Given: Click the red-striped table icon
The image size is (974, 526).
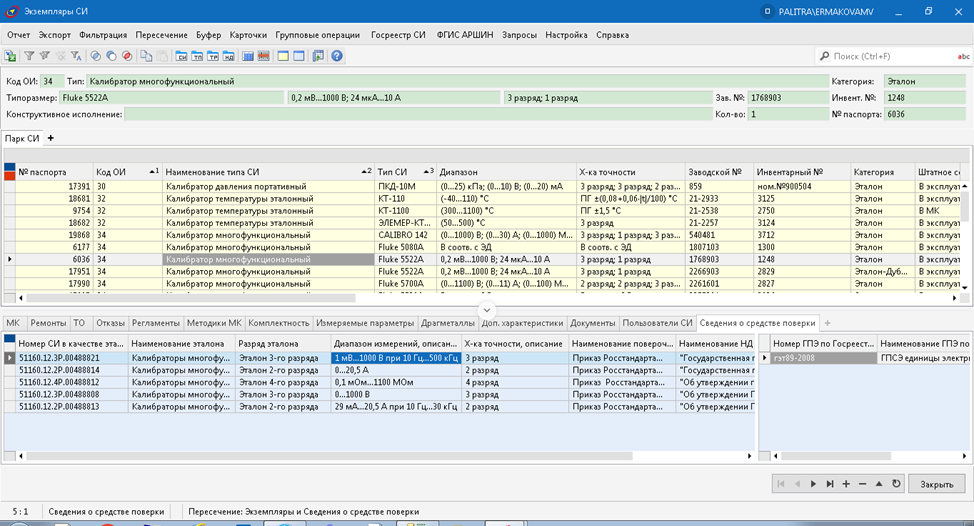Looking at the screenshot, I should pos(263,56).
